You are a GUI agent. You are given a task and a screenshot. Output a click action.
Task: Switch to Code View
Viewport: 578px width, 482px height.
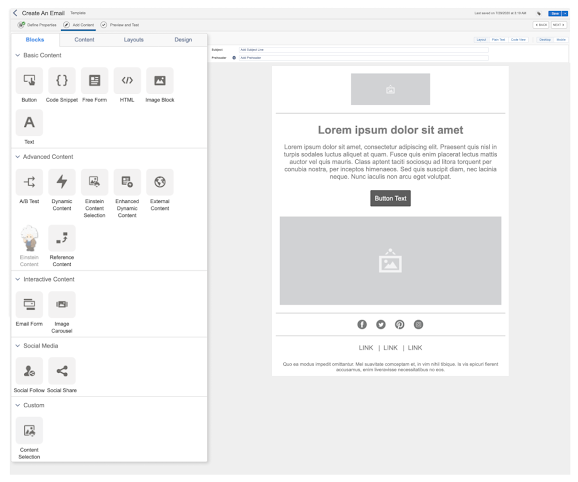point(518,39)
